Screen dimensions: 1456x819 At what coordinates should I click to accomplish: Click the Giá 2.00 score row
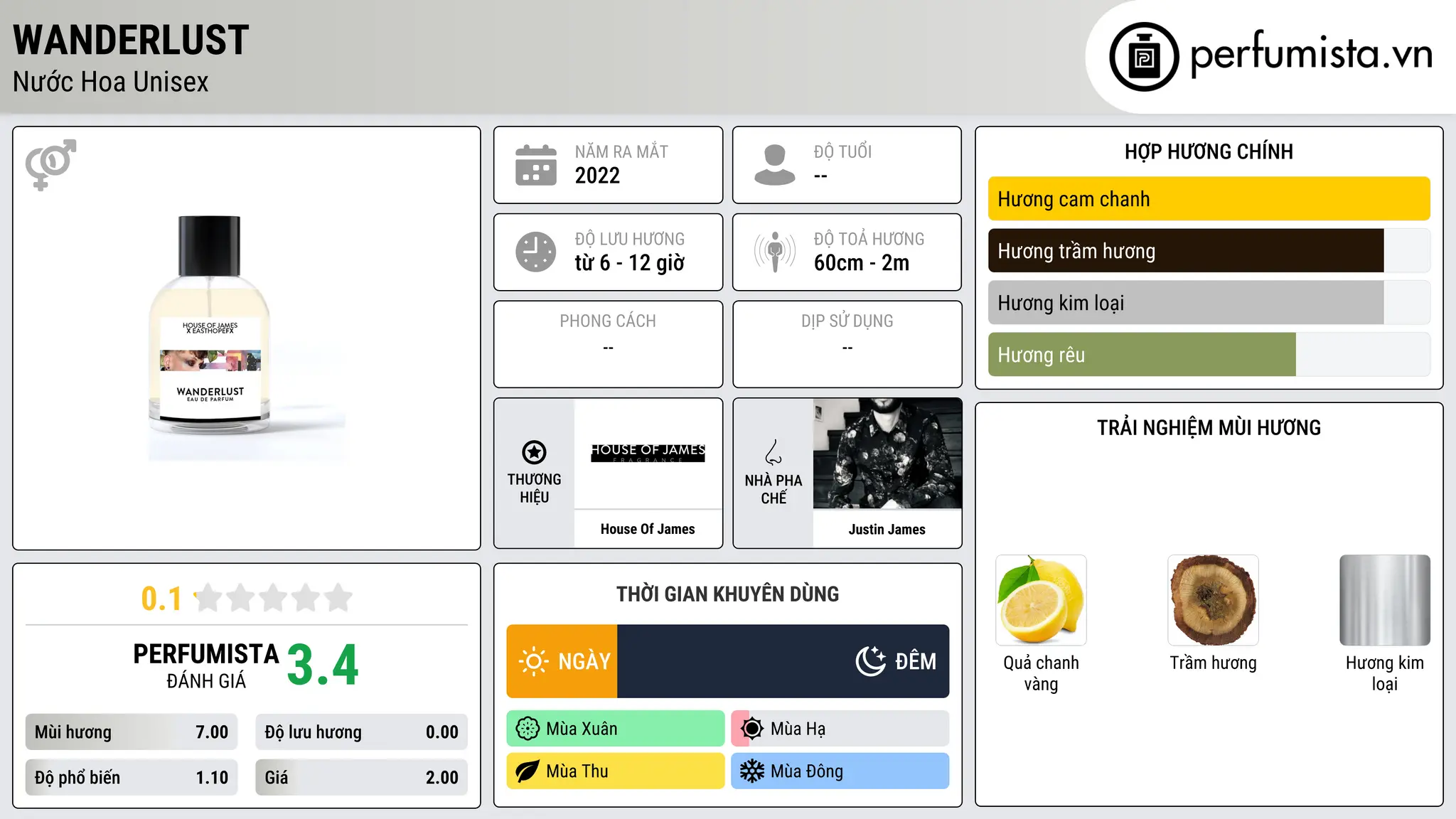(x=361, y=778)
